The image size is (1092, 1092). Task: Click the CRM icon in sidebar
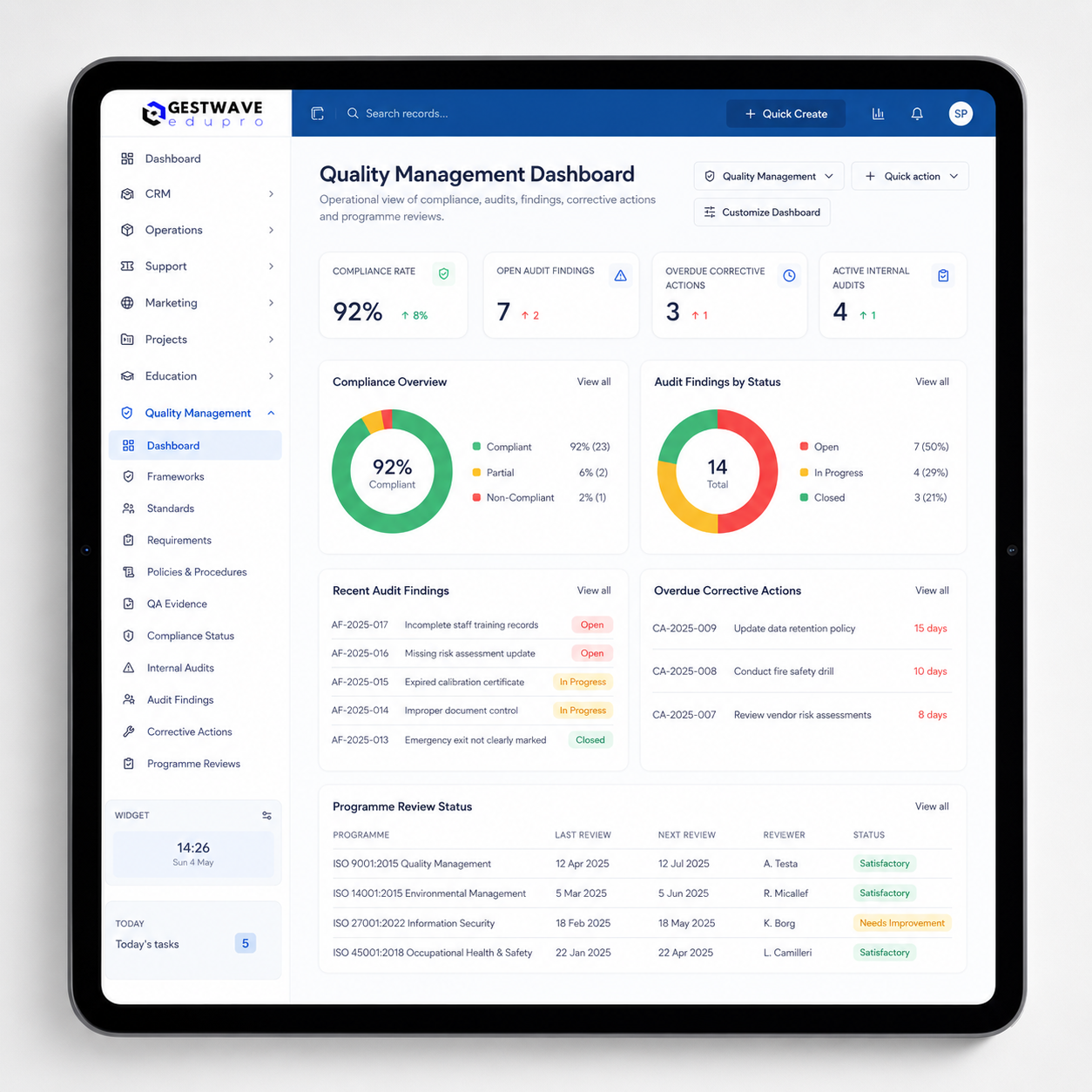pos(127,193)
